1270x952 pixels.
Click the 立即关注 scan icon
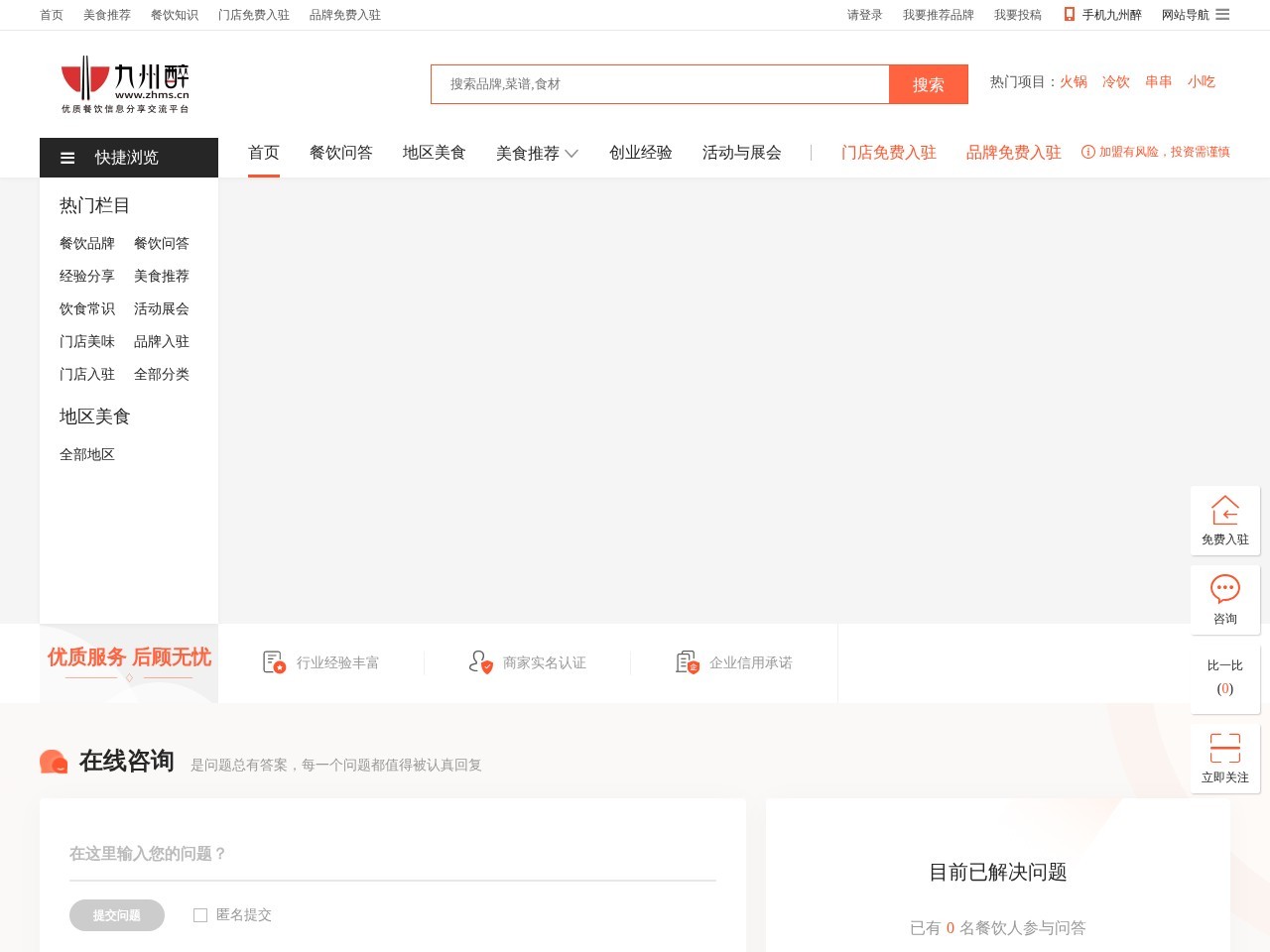pos(1225,748)
